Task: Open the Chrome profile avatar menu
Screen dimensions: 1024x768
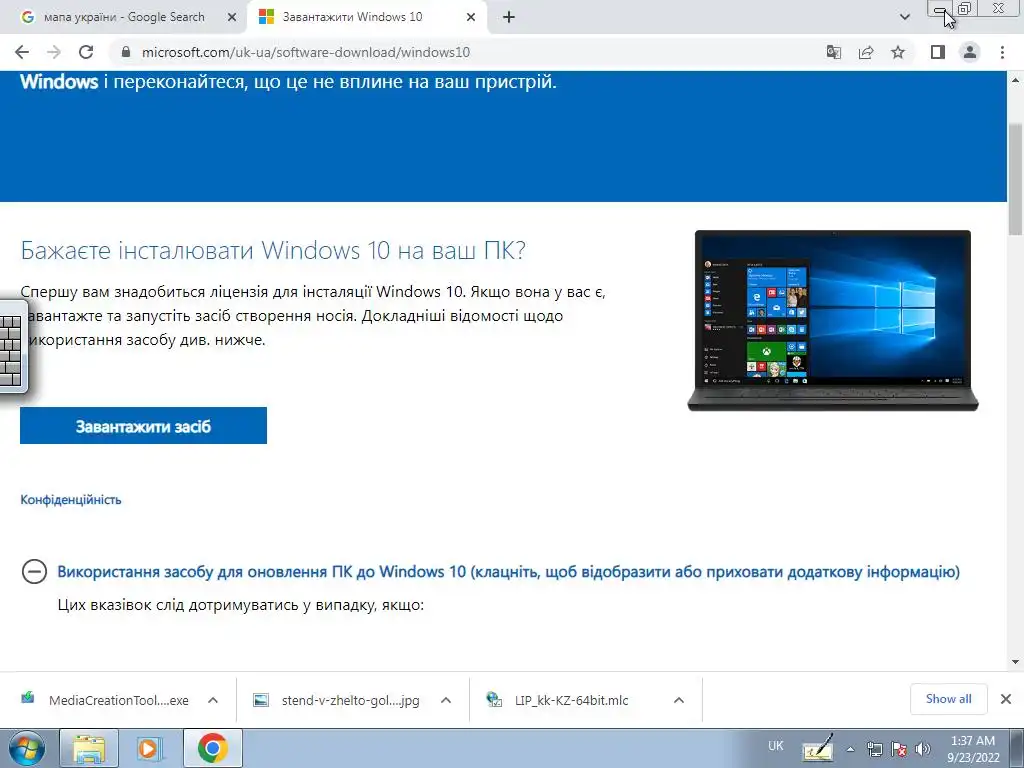Action: (x=970, y=52)
